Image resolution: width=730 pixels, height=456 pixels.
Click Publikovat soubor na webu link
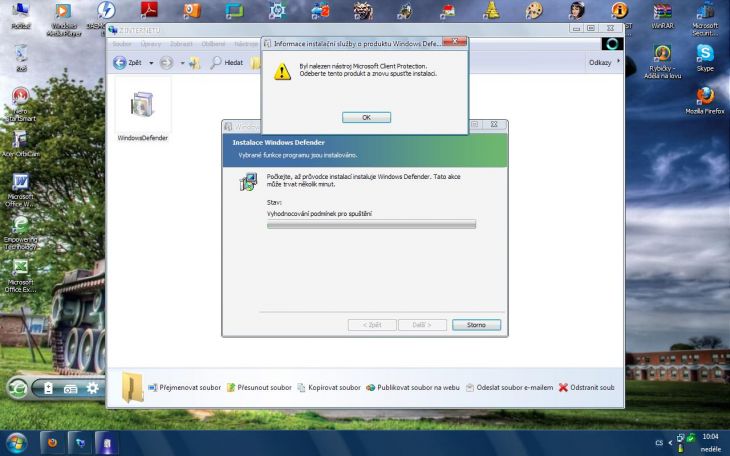413,388
